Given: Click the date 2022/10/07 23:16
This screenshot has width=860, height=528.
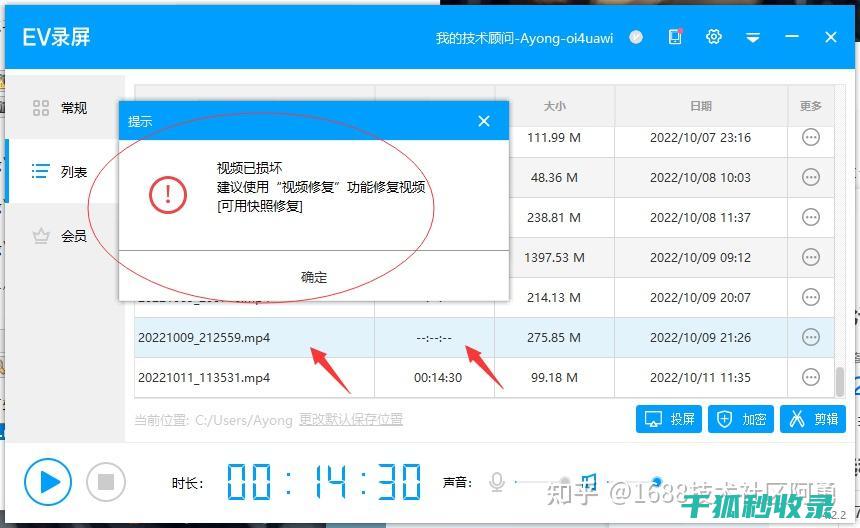Looking at the screenshot, I should point(700,138).
